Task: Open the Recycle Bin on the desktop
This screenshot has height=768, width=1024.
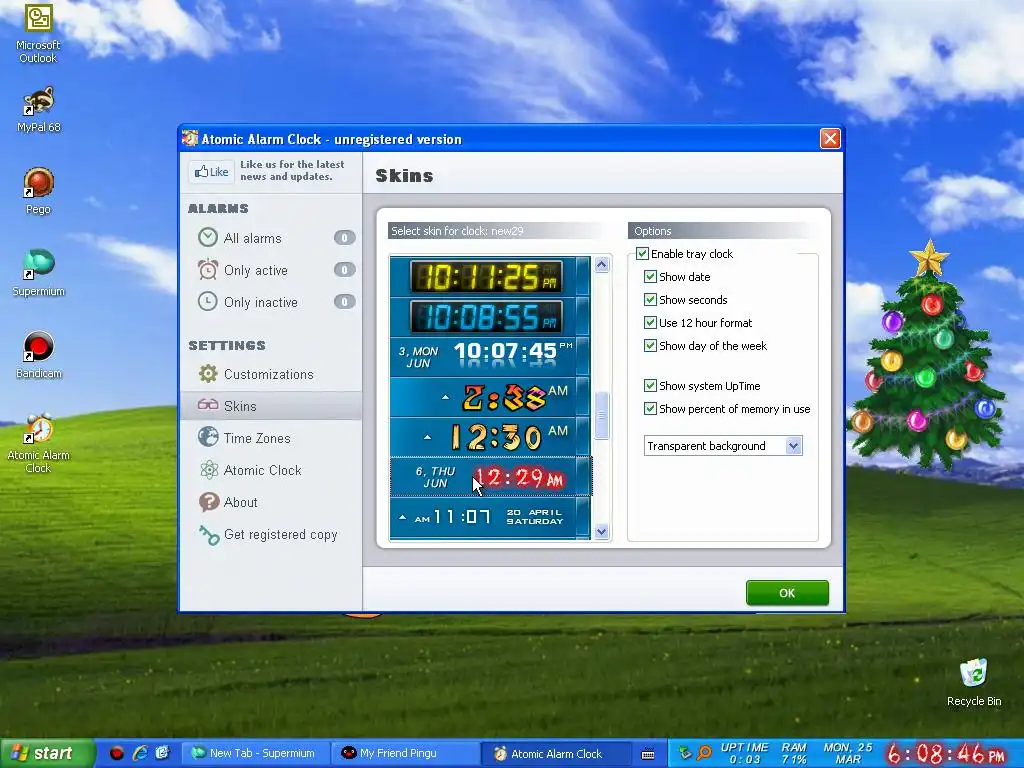Action: [x=974, y=682]
